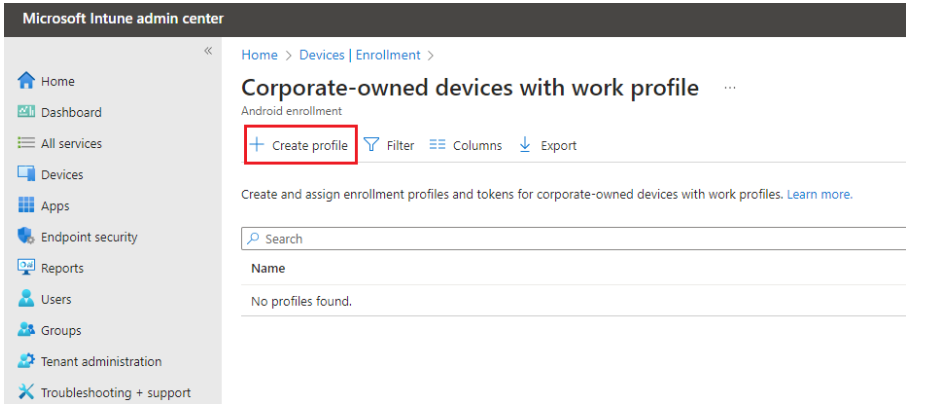
Task: Select the All services list icon
Action: (x=26, y=143)
